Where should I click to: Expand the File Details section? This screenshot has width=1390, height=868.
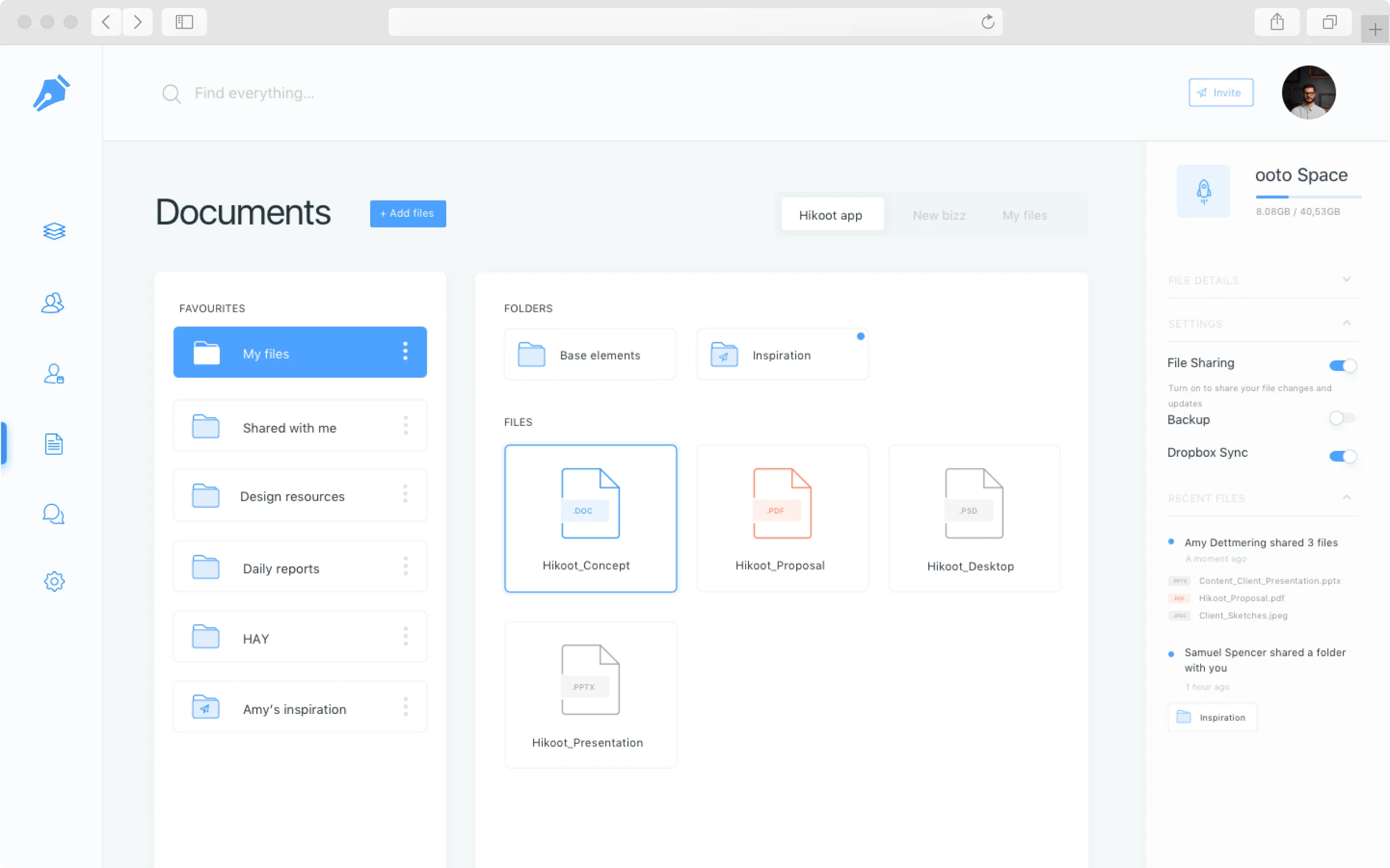(x=1347, y=279)
